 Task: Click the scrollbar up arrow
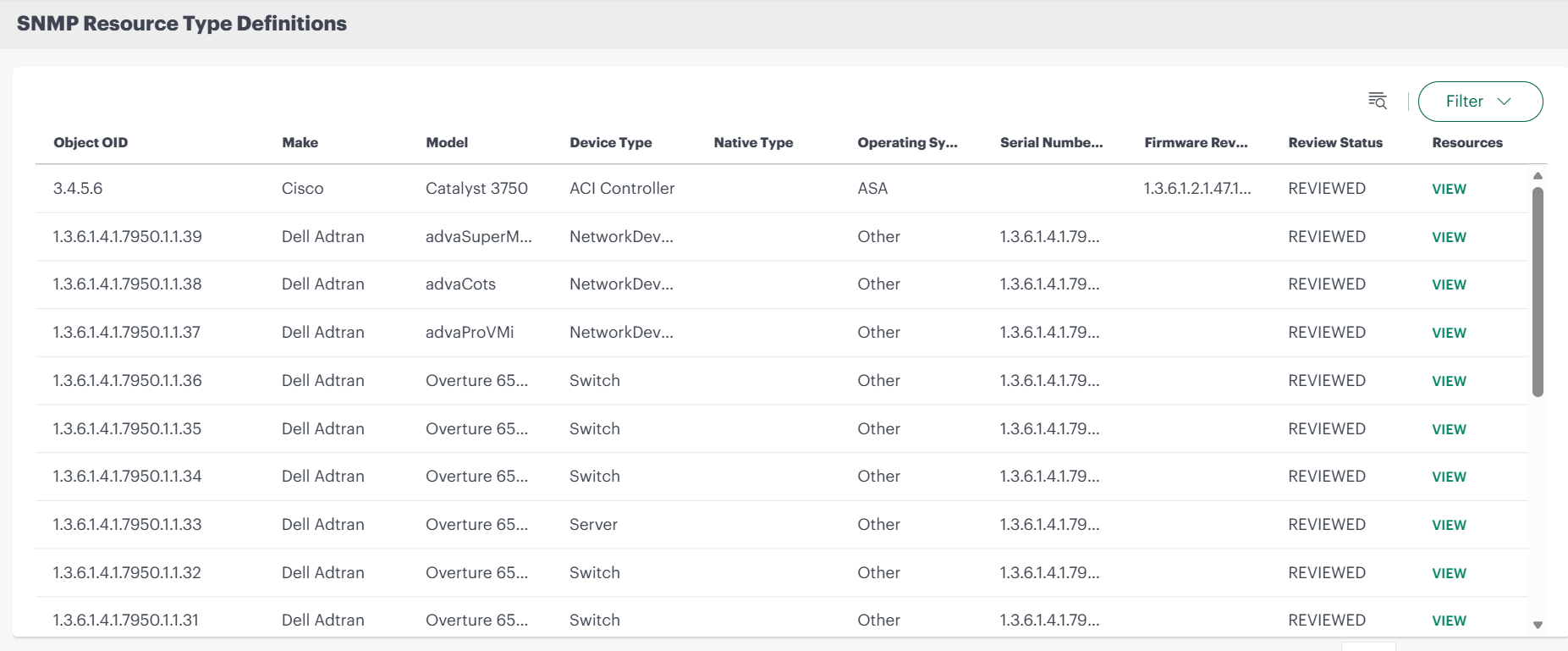1538,176
